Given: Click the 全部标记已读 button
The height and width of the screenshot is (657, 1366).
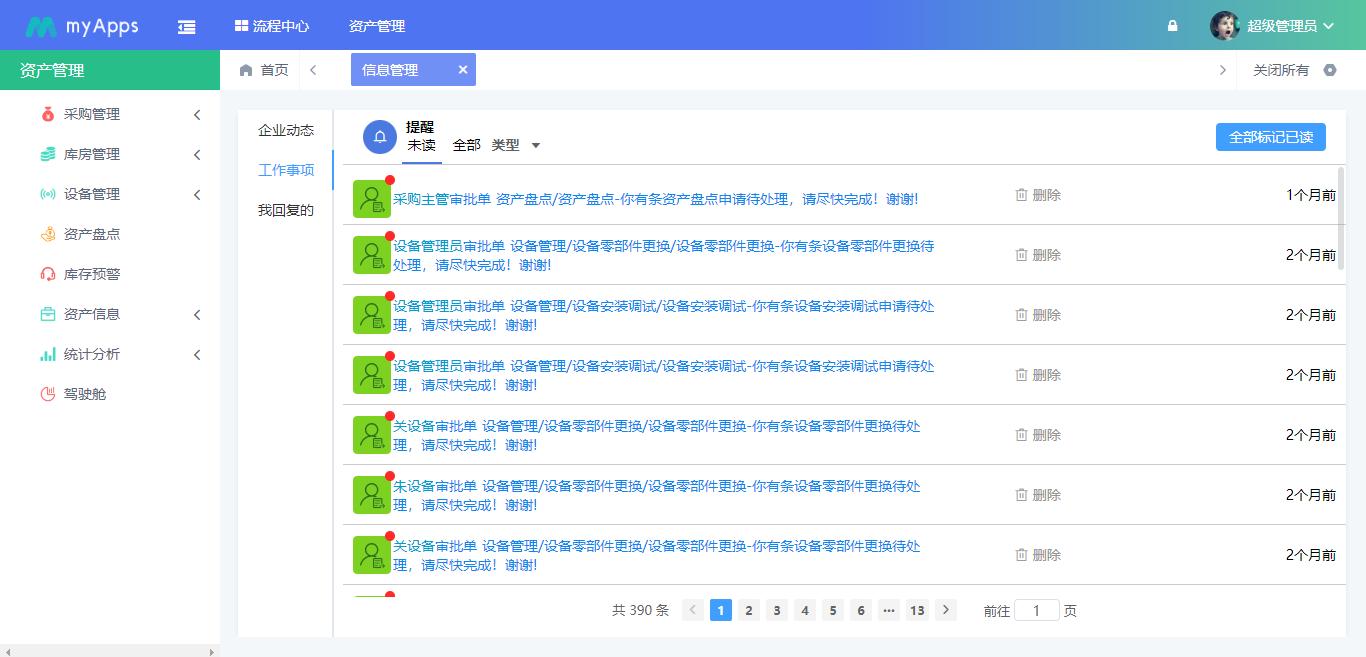Looking at the screenshot, I should click(1270, 136).
